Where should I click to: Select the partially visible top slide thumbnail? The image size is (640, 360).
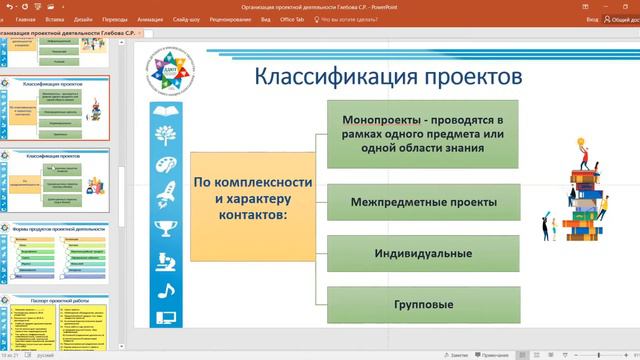tap(55, 53)
